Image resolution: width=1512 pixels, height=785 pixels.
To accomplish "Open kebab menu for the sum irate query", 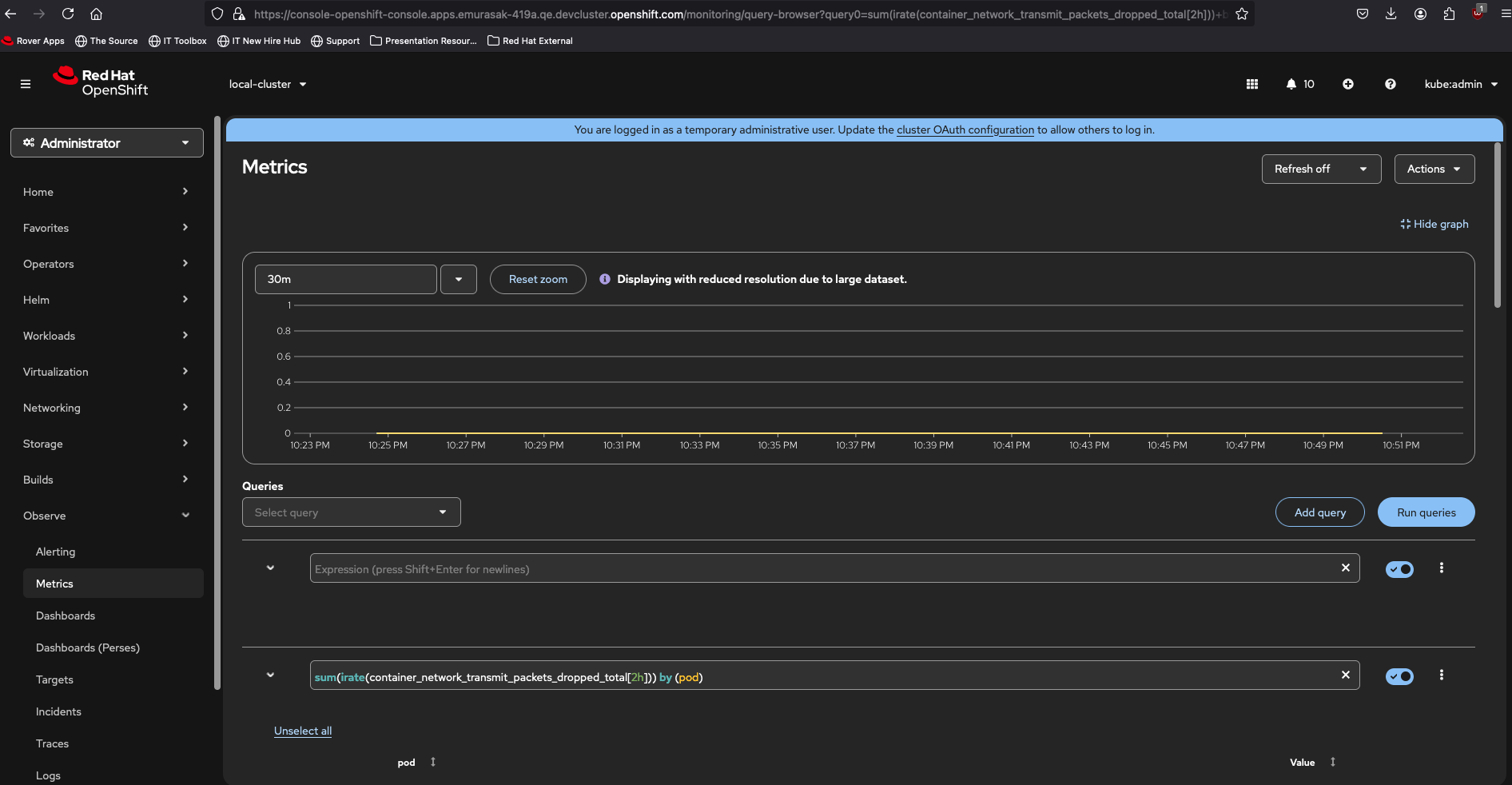I will pos(1442,675).
